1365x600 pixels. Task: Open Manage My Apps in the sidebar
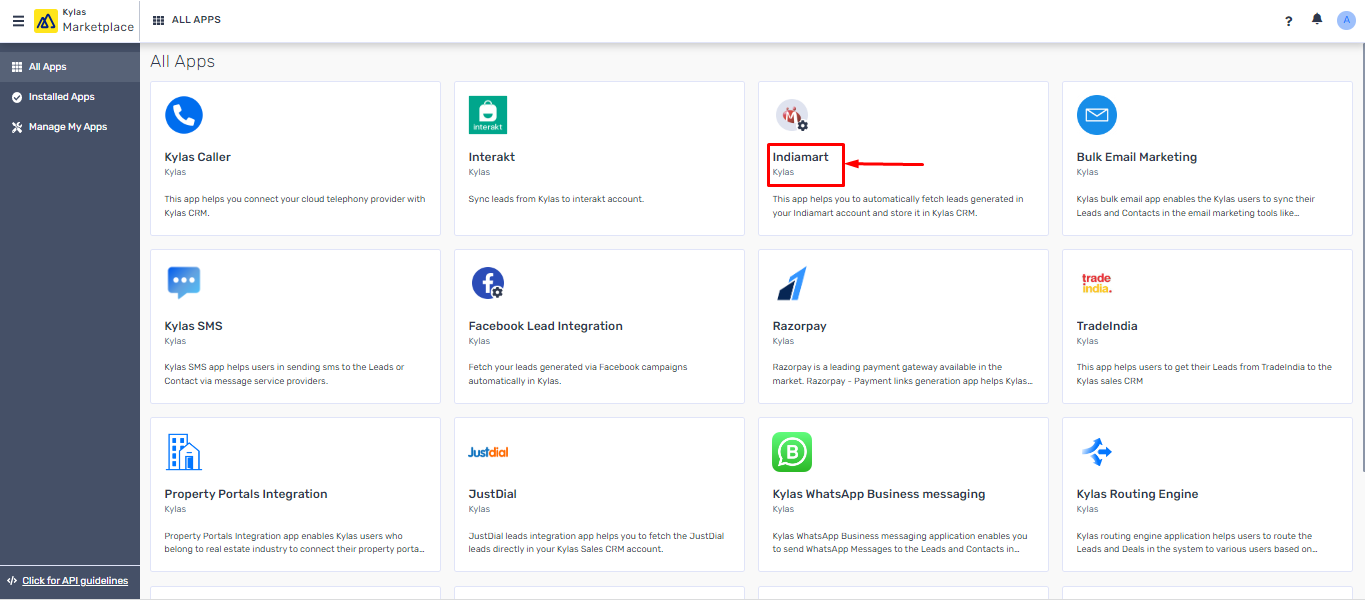pyautogui.click(x=70, y=127)
